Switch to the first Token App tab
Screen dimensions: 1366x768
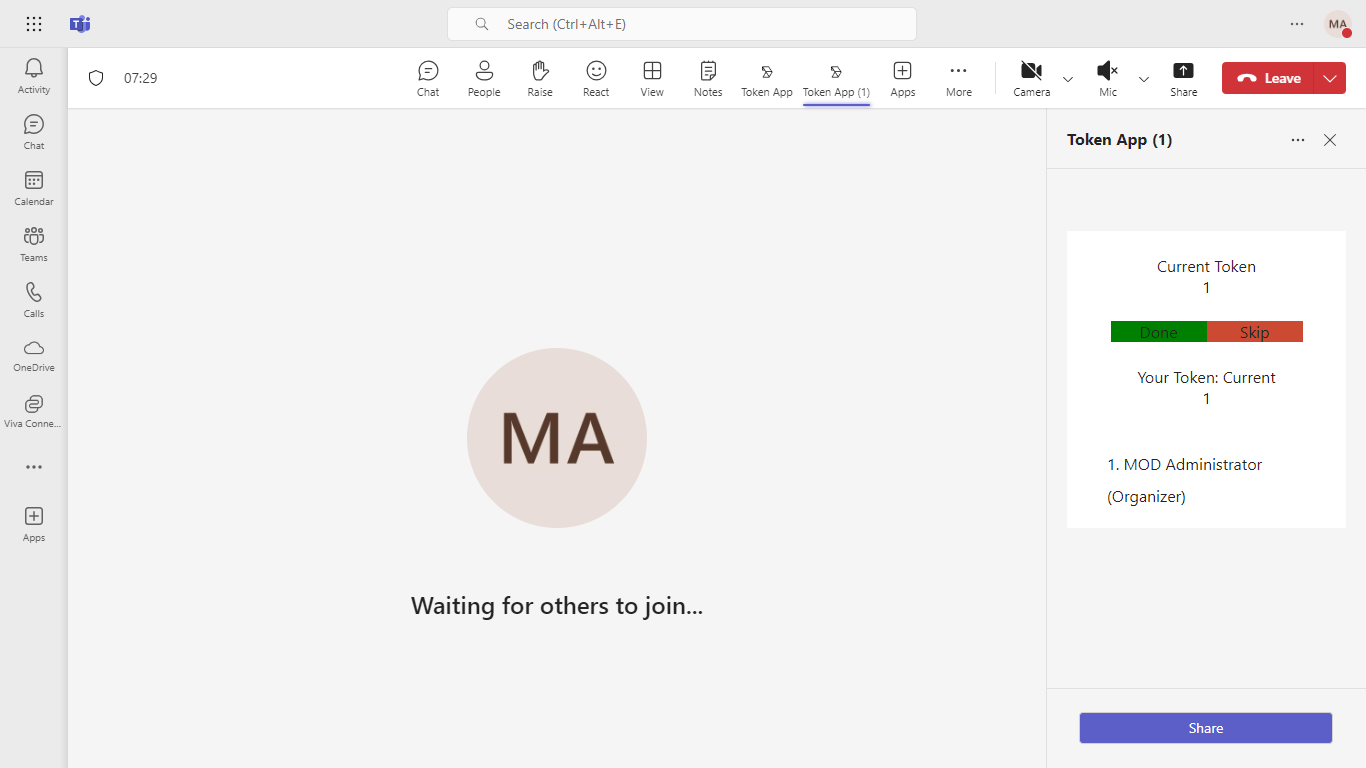[x=767, y=78]
